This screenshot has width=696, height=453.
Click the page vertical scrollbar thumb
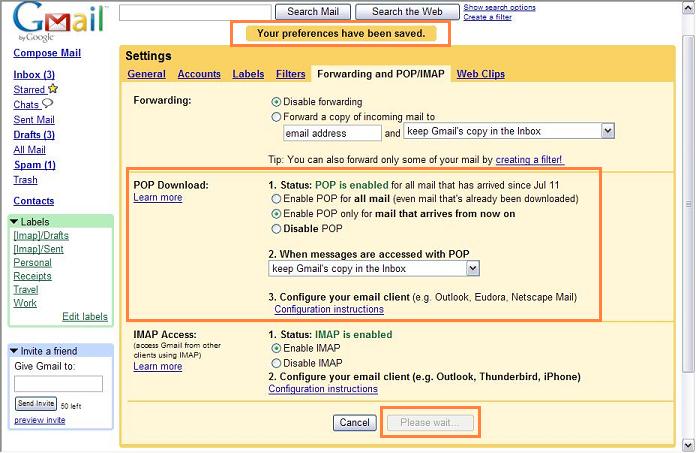tap(688, 204)
